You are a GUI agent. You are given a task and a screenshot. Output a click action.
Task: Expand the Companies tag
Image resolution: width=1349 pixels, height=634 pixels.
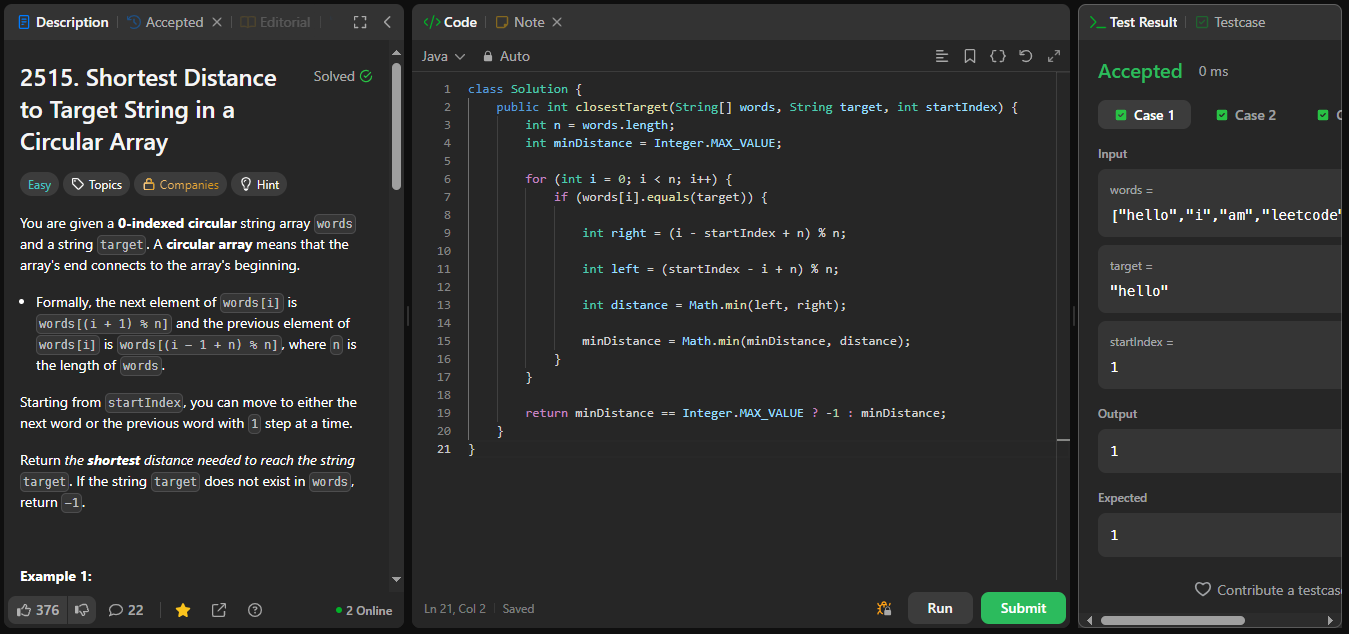pyautogui.click(x=180, y=184)
